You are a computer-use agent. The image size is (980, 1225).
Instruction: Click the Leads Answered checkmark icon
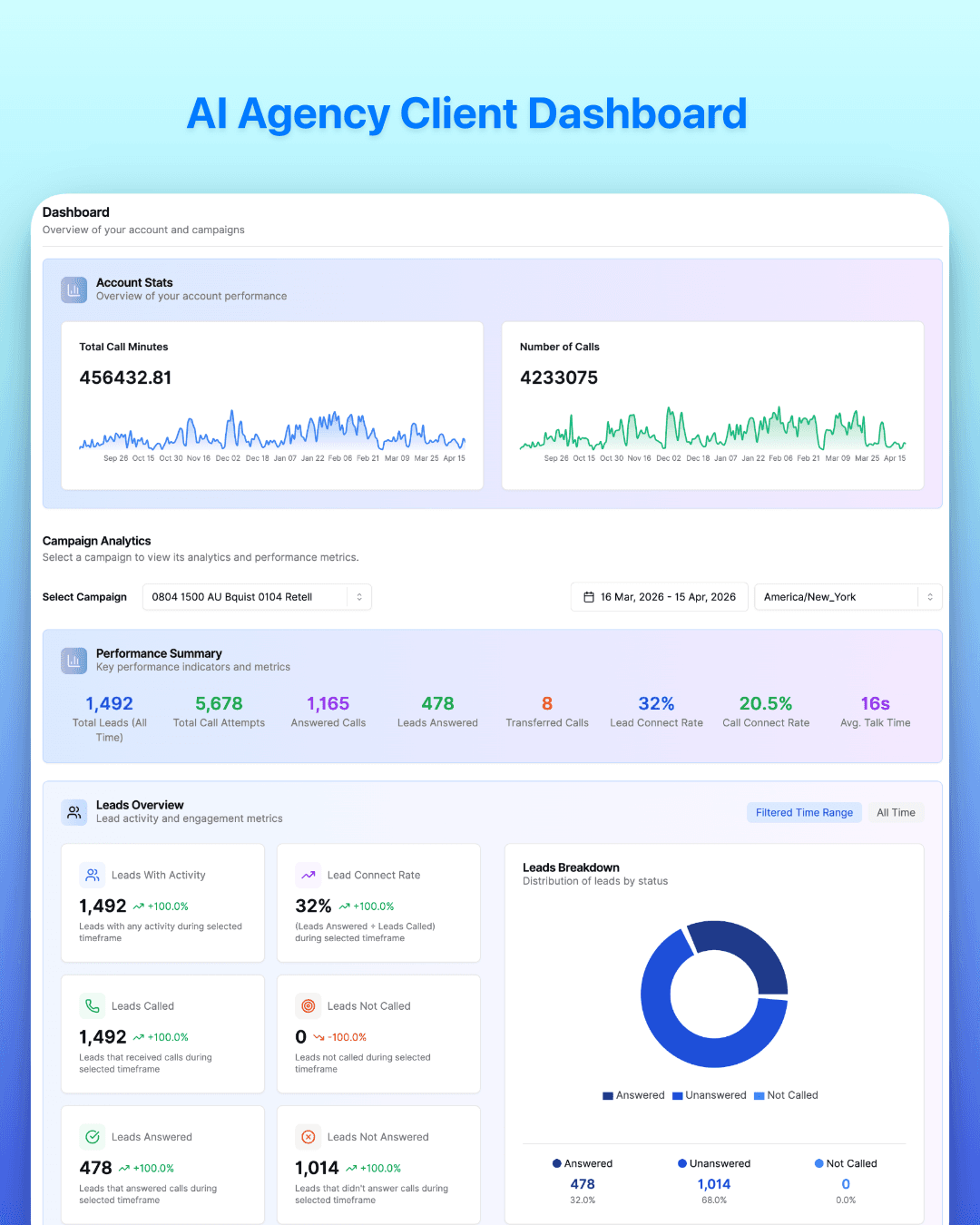click(x=92, y=1136)
